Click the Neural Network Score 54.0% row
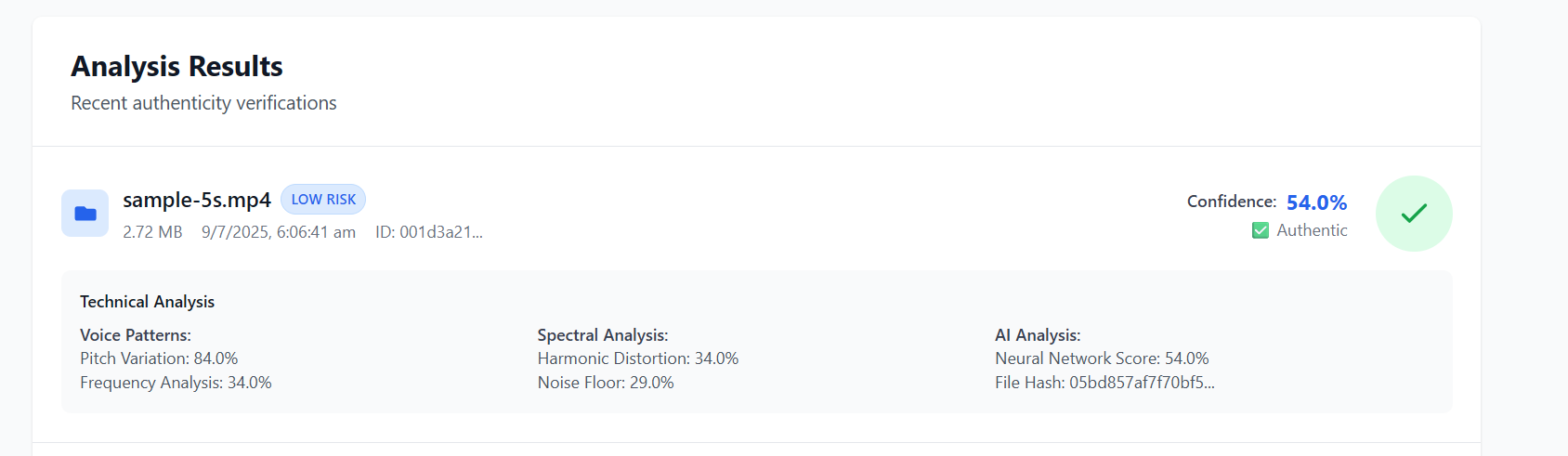 [1102, 358]
